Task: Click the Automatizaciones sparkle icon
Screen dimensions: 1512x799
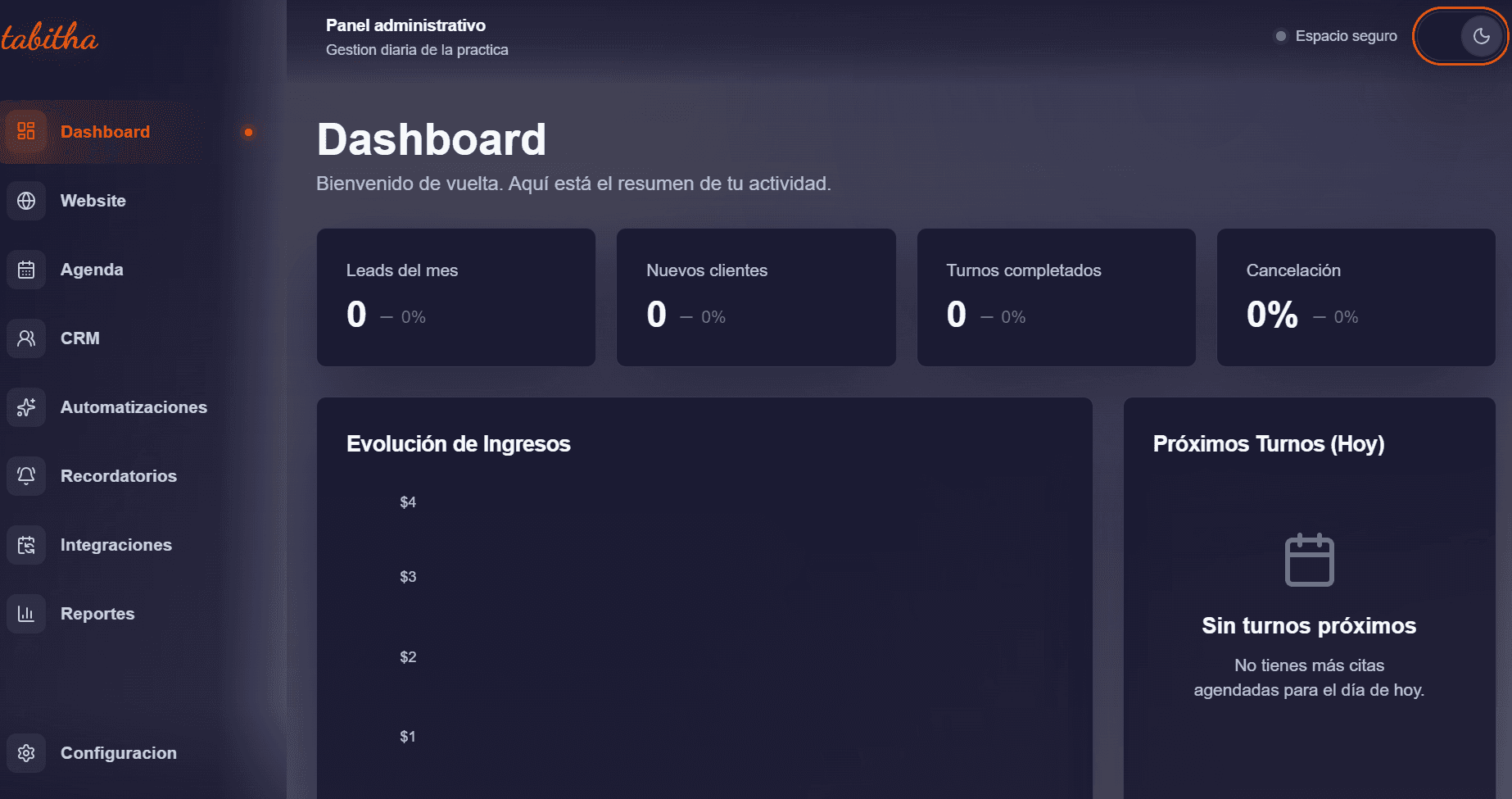Action: point(26,407)
